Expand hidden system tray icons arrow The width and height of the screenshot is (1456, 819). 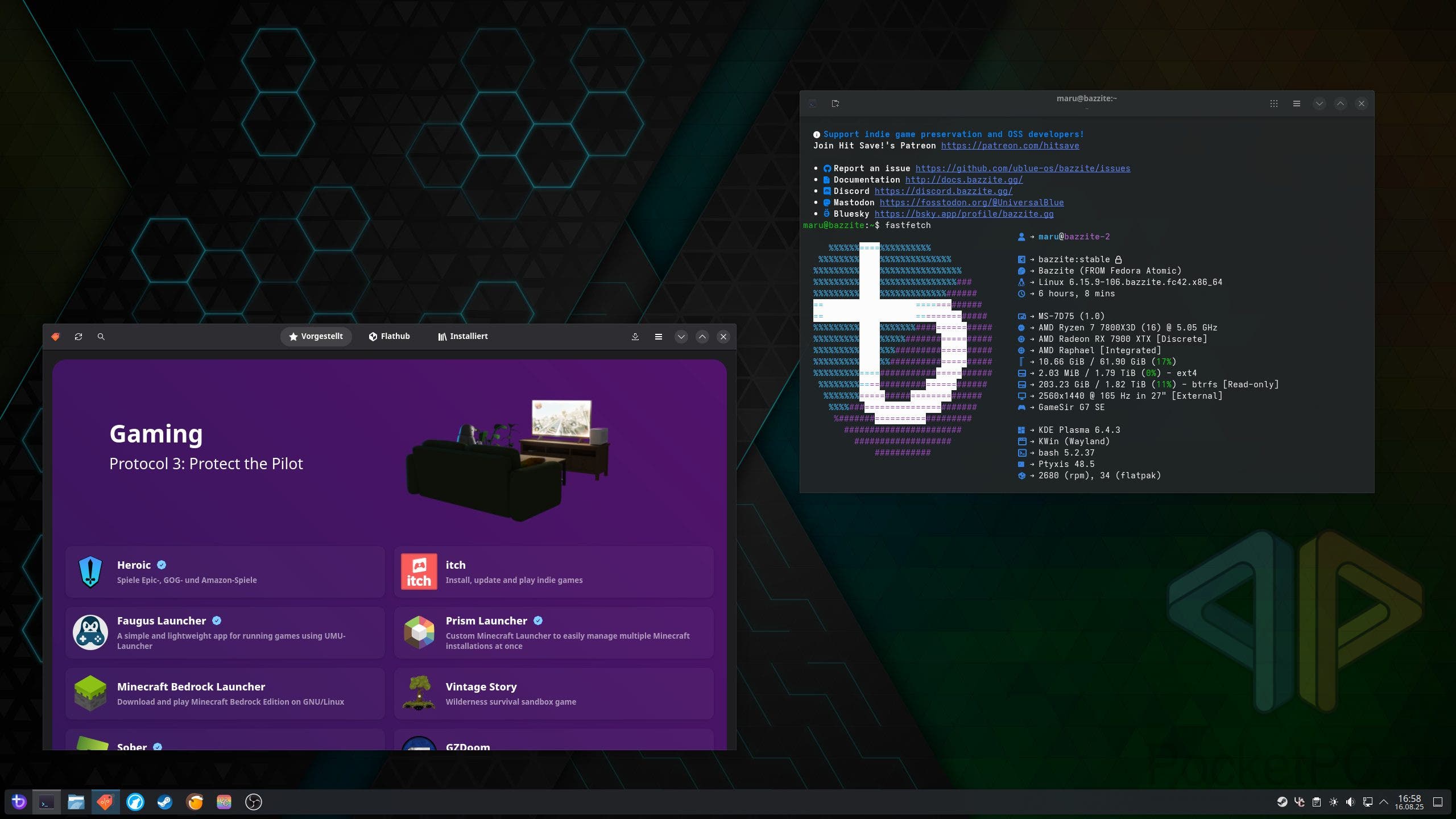(1384, 802)
